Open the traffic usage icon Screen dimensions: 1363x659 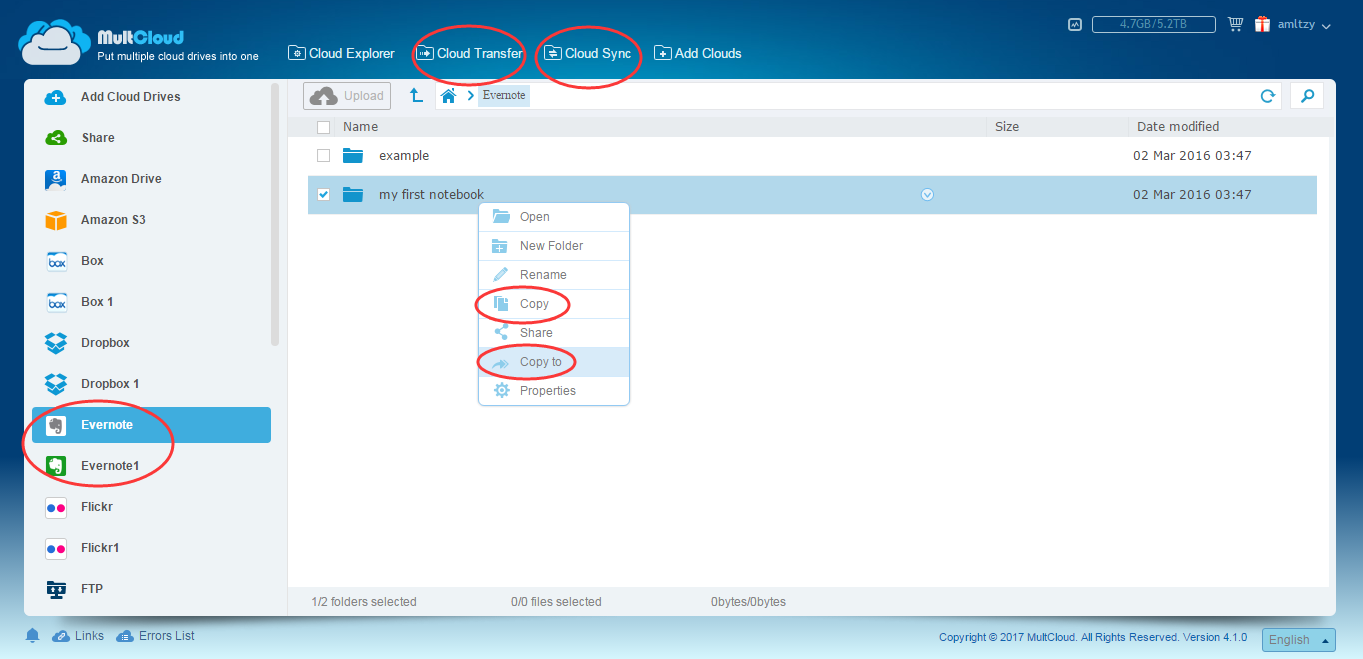pos(1075,24)
